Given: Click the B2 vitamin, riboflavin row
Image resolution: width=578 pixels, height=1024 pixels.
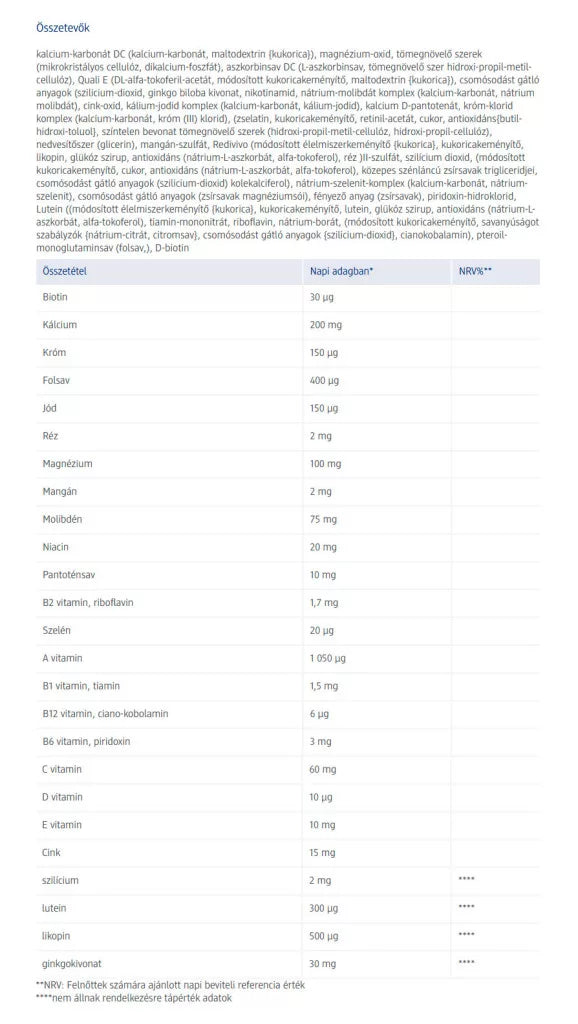Looking at the screenshot, I should coord(288,603).
